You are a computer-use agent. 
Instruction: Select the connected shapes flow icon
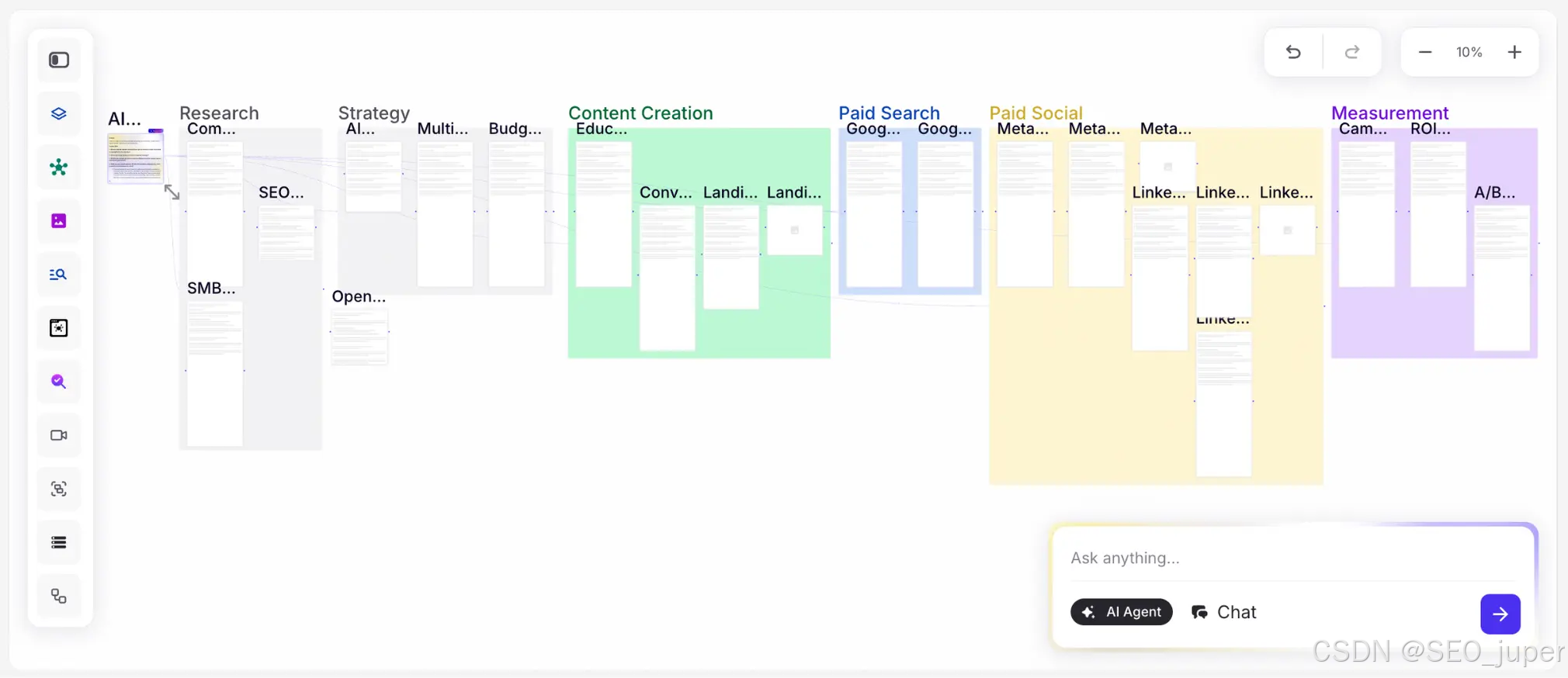(59, 596)
